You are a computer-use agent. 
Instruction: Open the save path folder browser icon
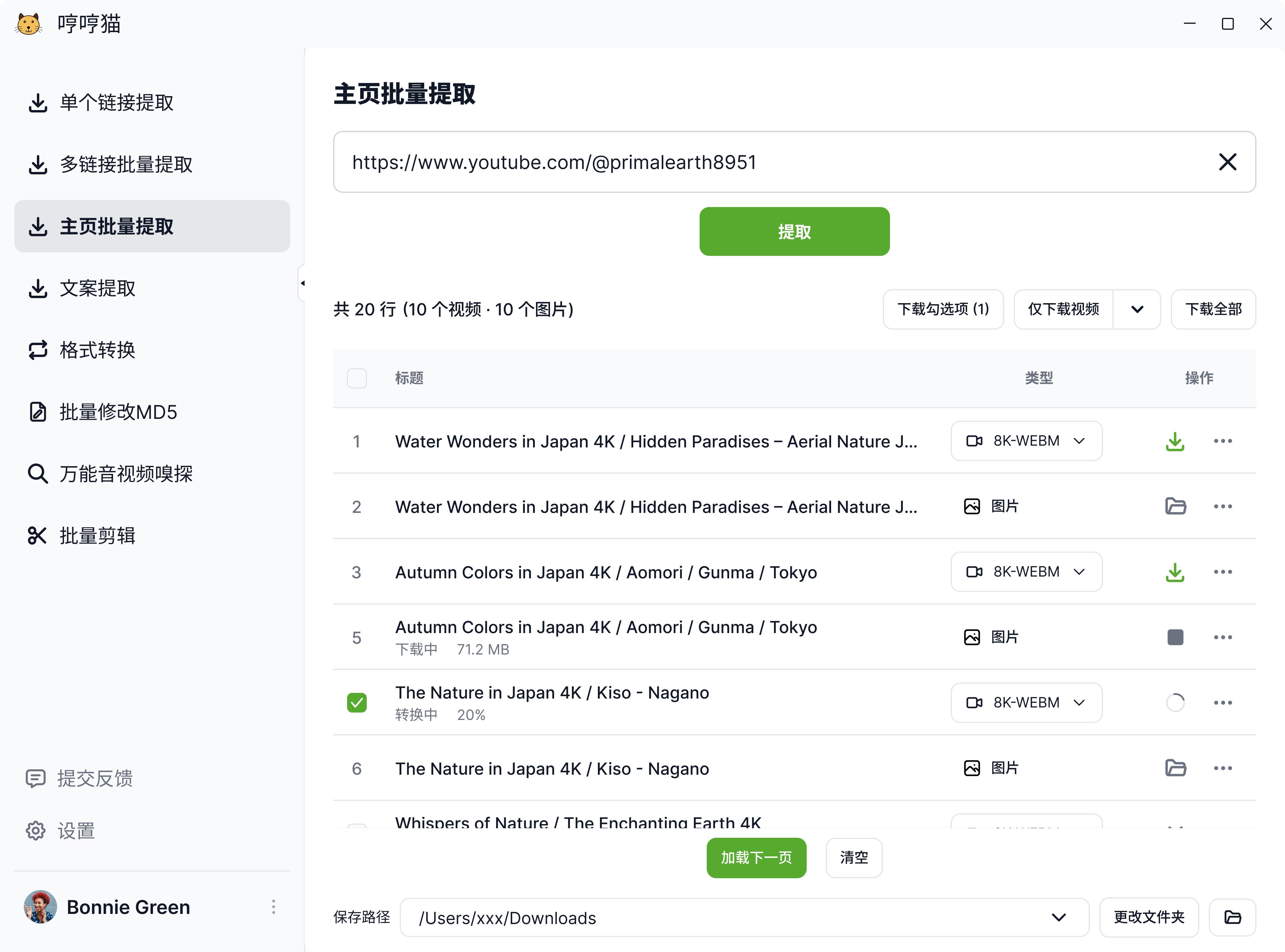(x=1233, y=917)
